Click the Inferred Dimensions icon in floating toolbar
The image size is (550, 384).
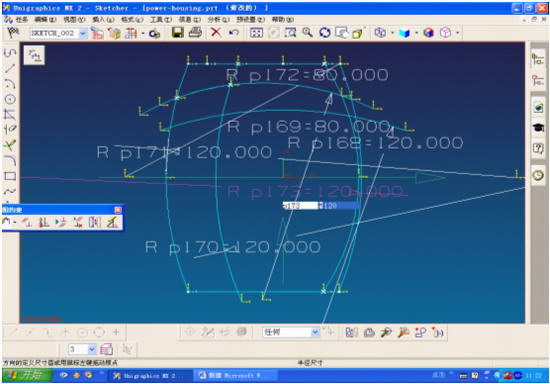click(6, 222)
